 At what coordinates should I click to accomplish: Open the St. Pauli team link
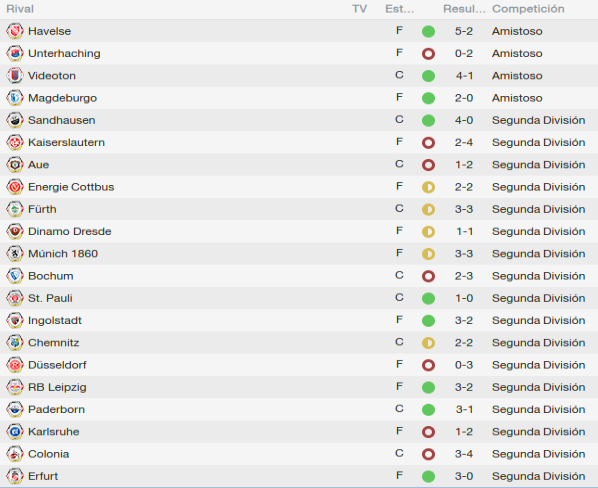(50, 298)
